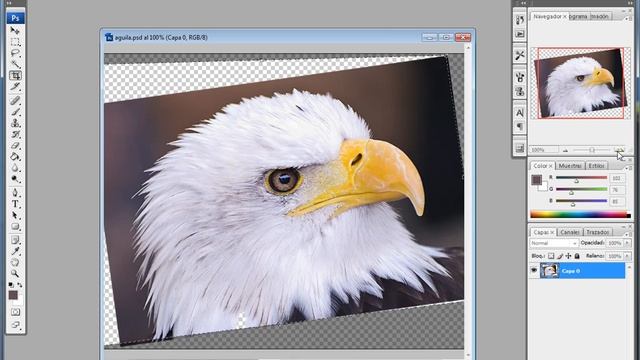Image resolution: width=640 pixels, height=360 pixels.
Task: Change the screen mode button
Action: tap(16, 325)
